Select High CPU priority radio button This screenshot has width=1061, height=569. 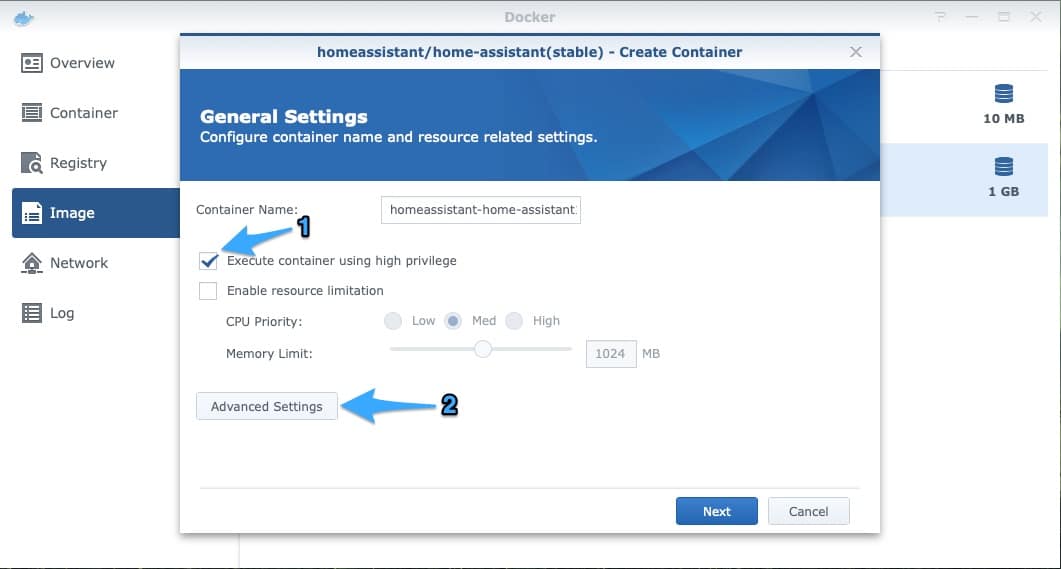pos(514,321)
